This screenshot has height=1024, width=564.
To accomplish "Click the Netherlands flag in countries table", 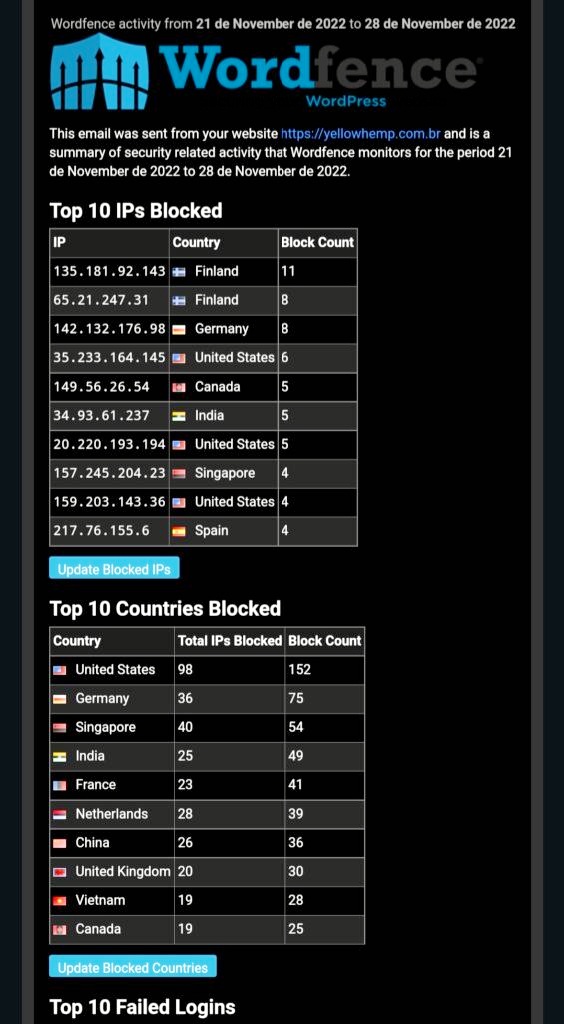I will 59,814.
